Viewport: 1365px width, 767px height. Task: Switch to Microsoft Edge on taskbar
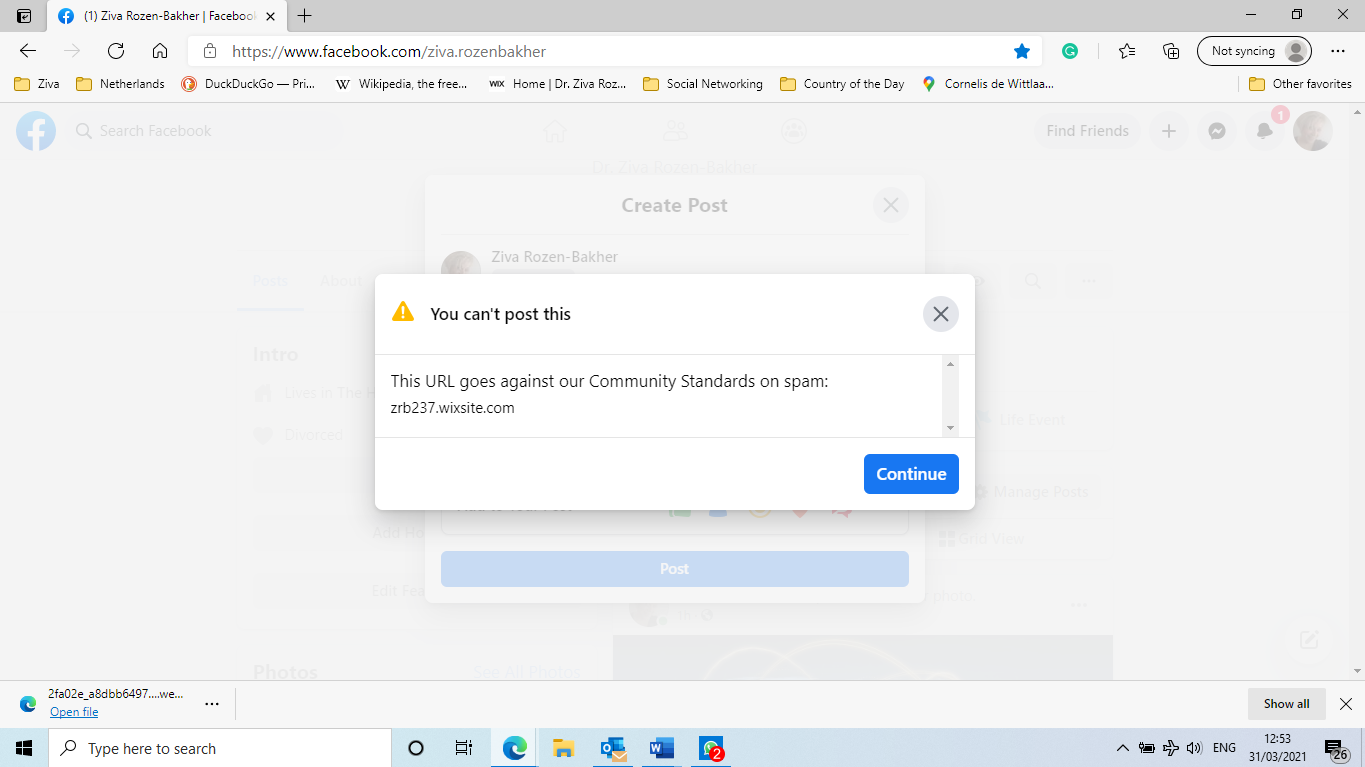(x=515, y=748)
